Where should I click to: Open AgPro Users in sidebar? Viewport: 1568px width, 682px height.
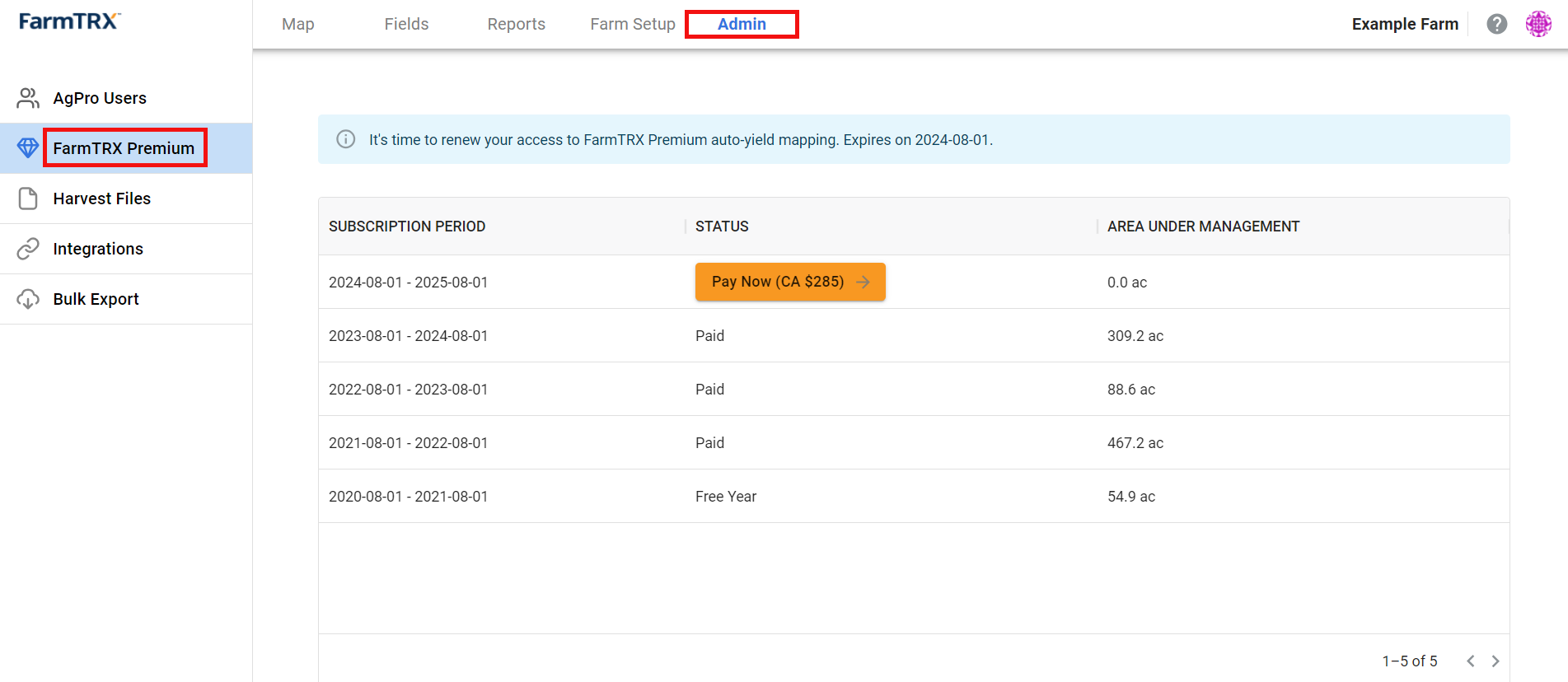tap(126, 98)
